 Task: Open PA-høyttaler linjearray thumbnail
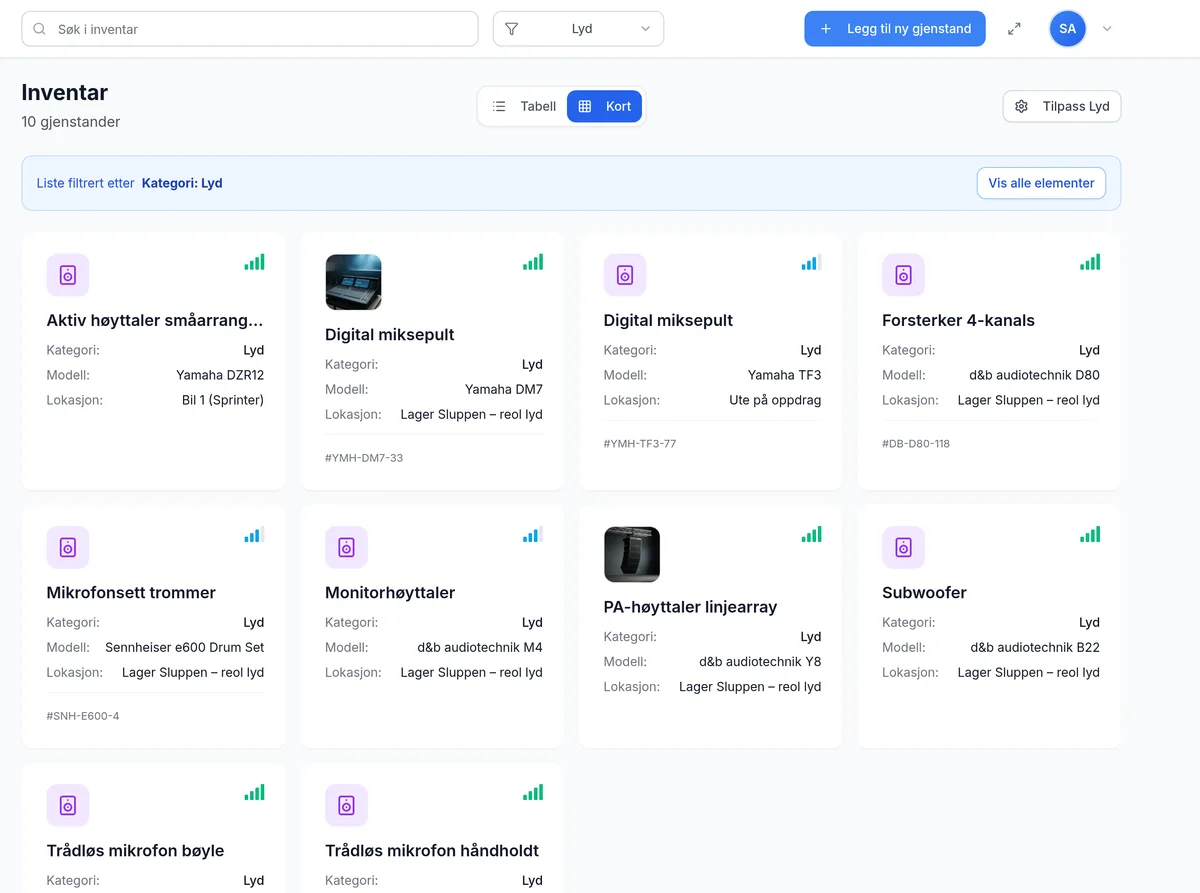(x=632, y=554)
